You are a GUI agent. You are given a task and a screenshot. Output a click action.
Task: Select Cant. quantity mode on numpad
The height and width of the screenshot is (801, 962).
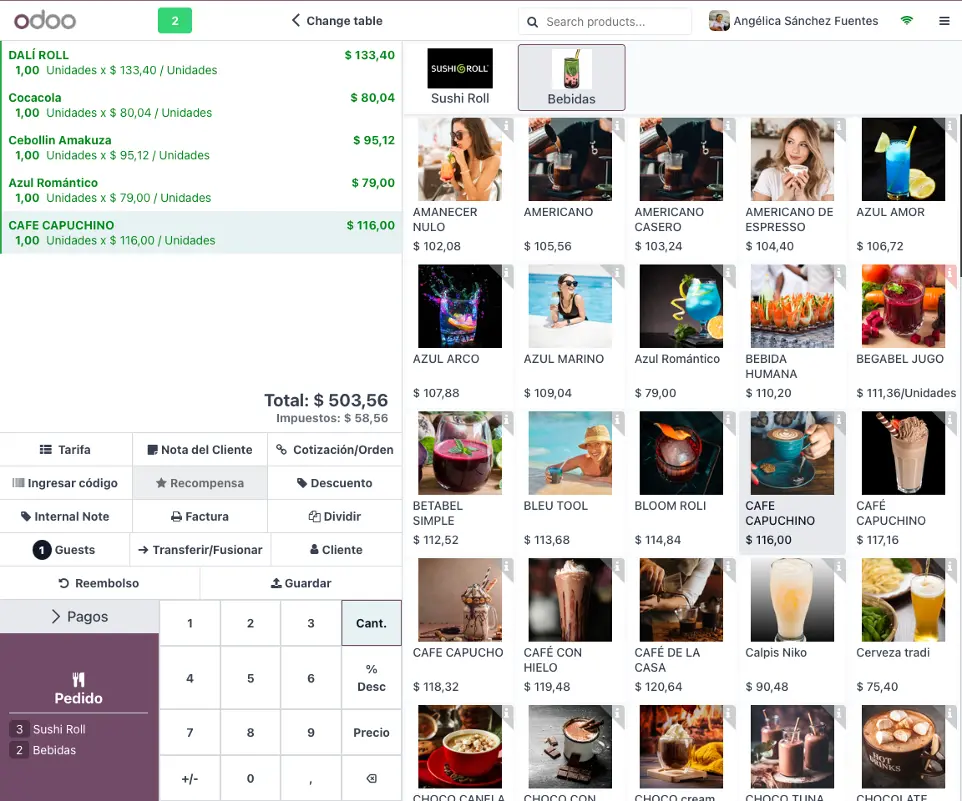point(371,623)
